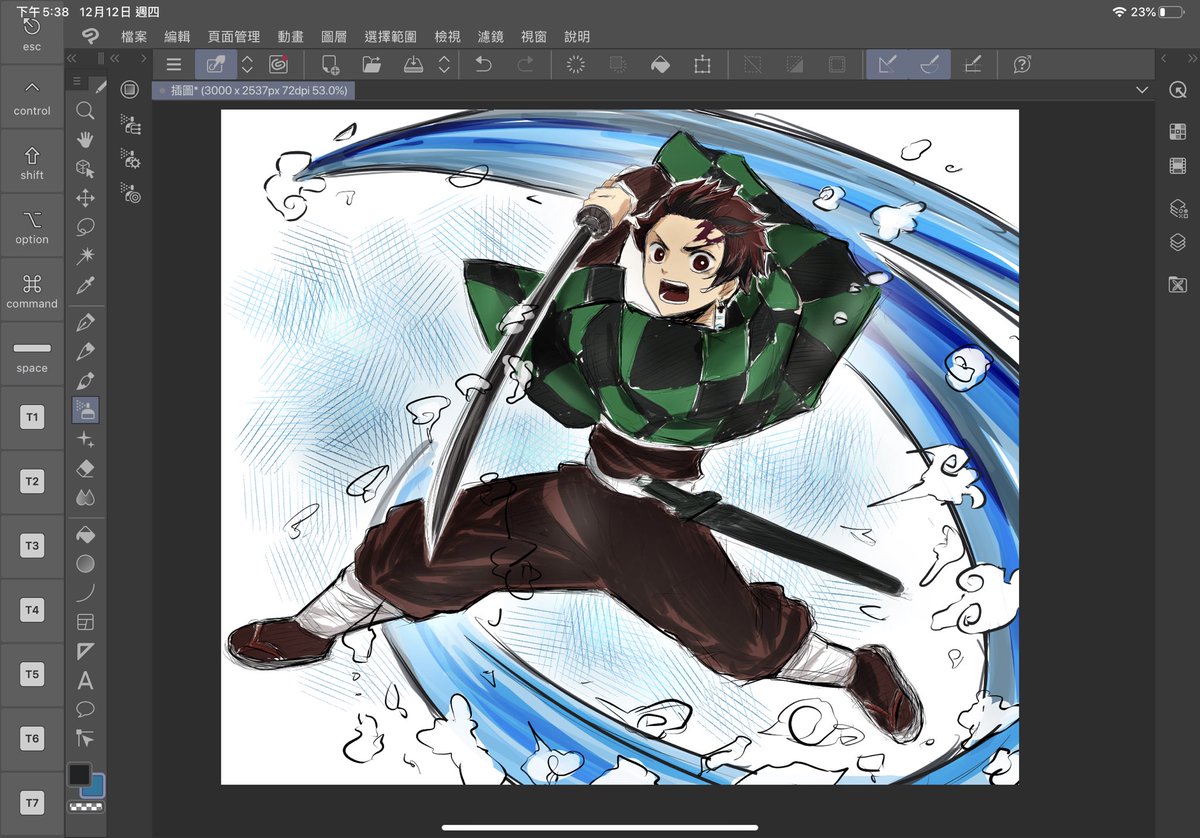1200x838 pixels.
Task: Select the Move layer tool
Action: click(x=86, y=198)
